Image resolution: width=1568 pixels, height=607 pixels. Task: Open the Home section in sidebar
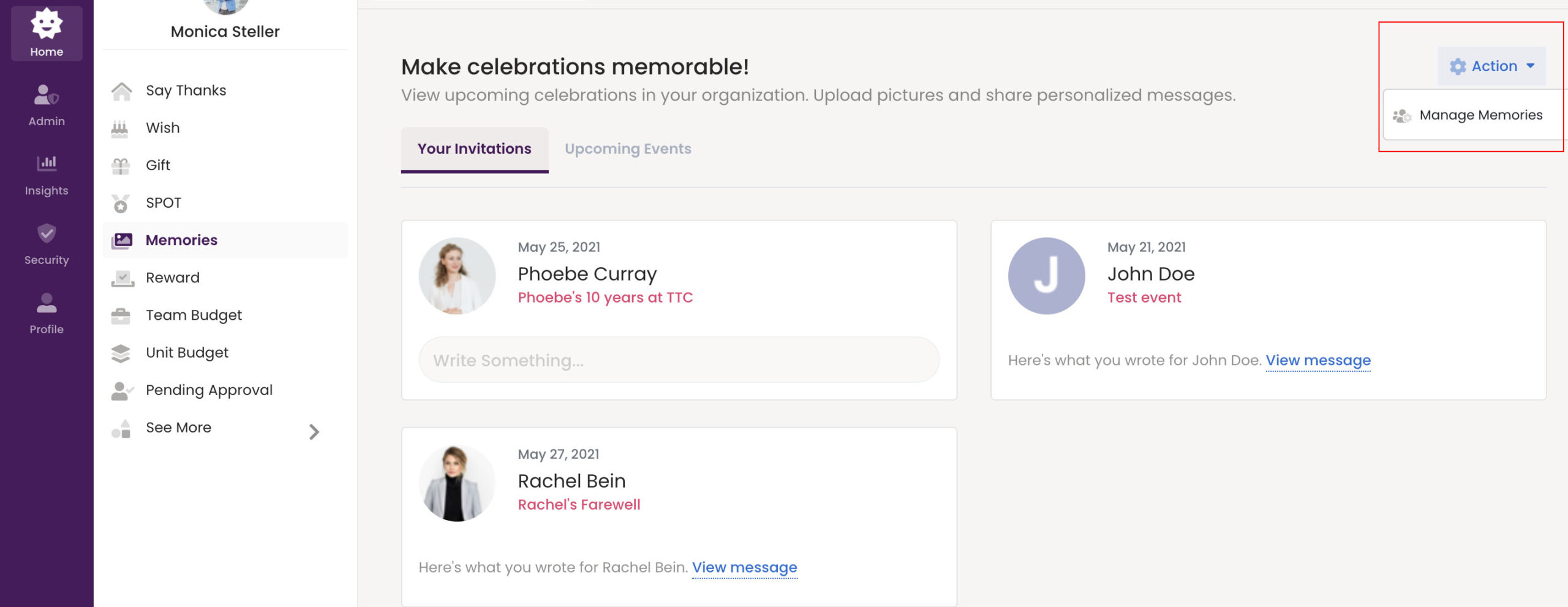[x=47, y=34]
